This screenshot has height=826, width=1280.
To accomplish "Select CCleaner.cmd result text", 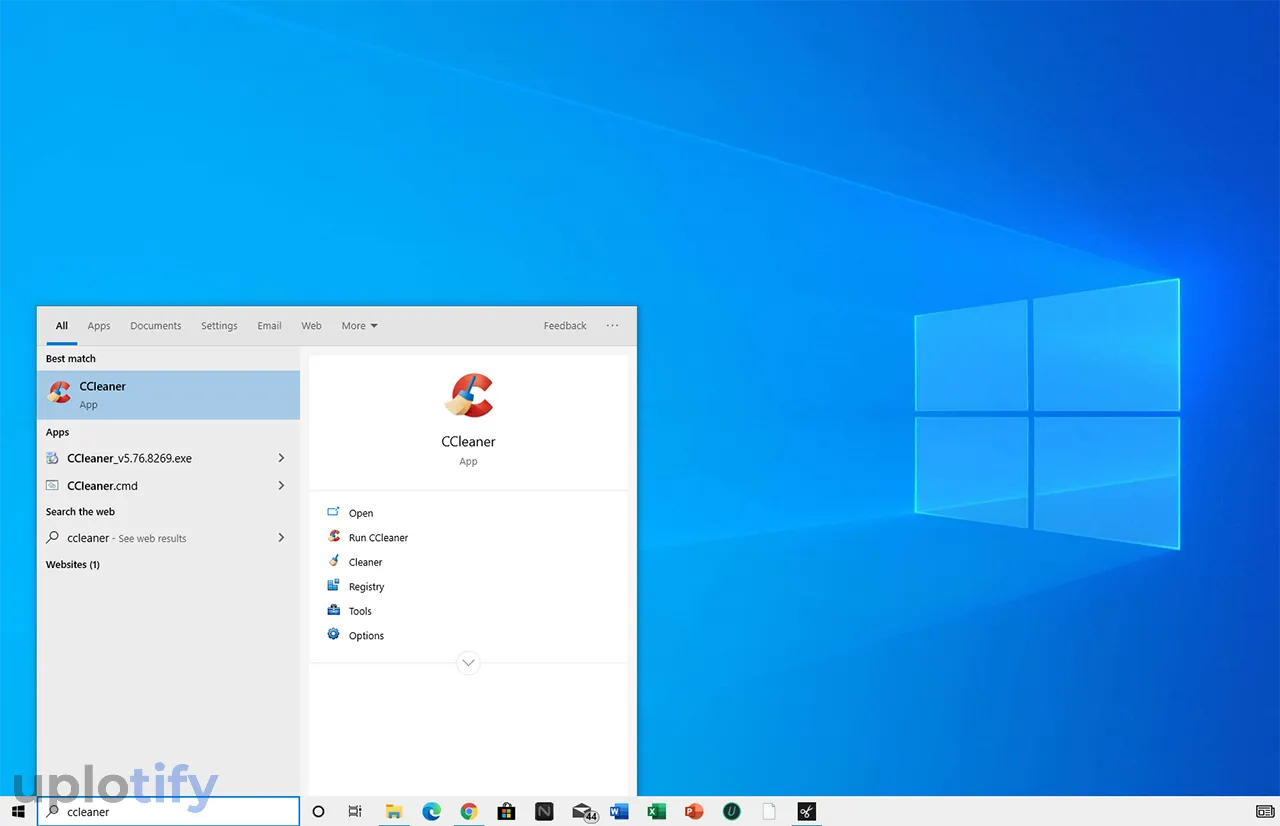I will pos(102,486).
